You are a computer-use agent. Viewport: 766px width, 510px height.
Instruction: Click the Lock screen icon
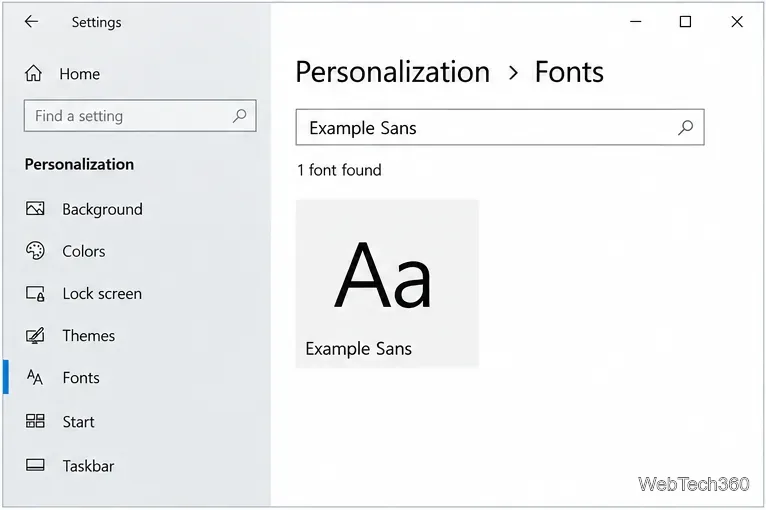point(35,294)
